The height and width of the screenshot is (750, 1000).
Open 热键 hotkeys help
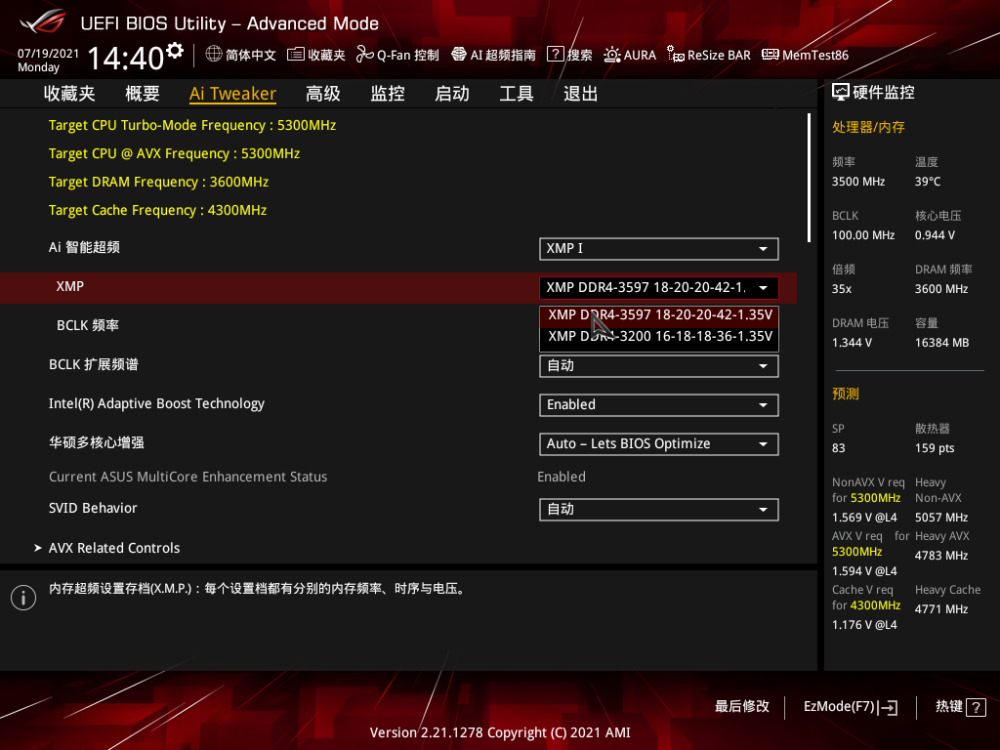(x=960, y=707)
